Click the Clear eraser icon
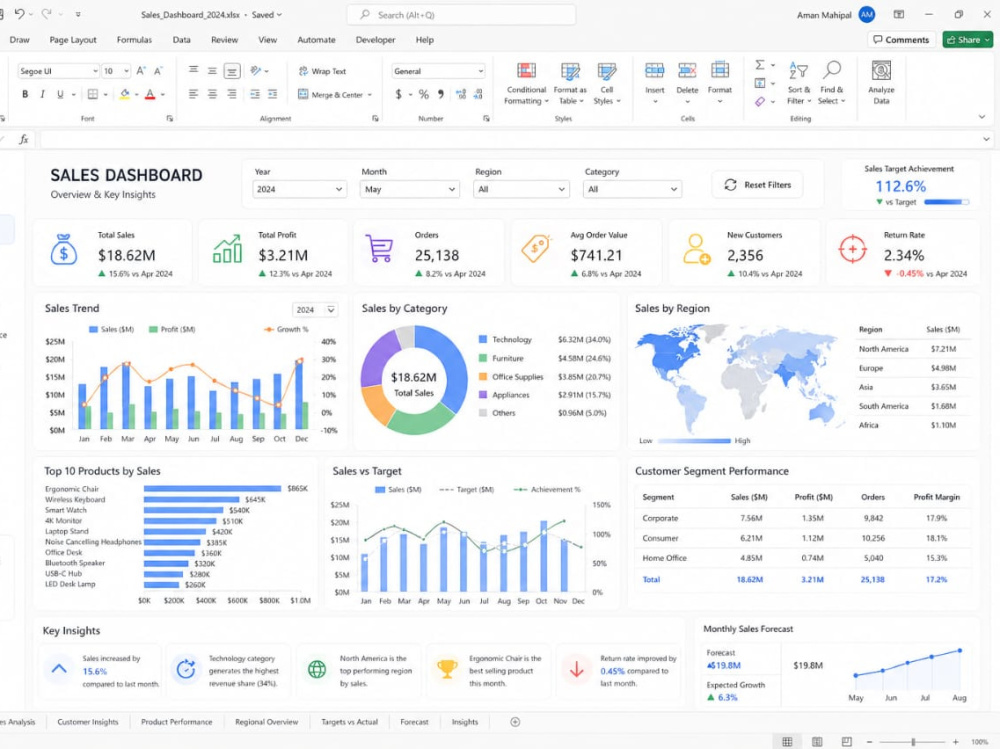1000x749 pixels. [x=760, y=101]
